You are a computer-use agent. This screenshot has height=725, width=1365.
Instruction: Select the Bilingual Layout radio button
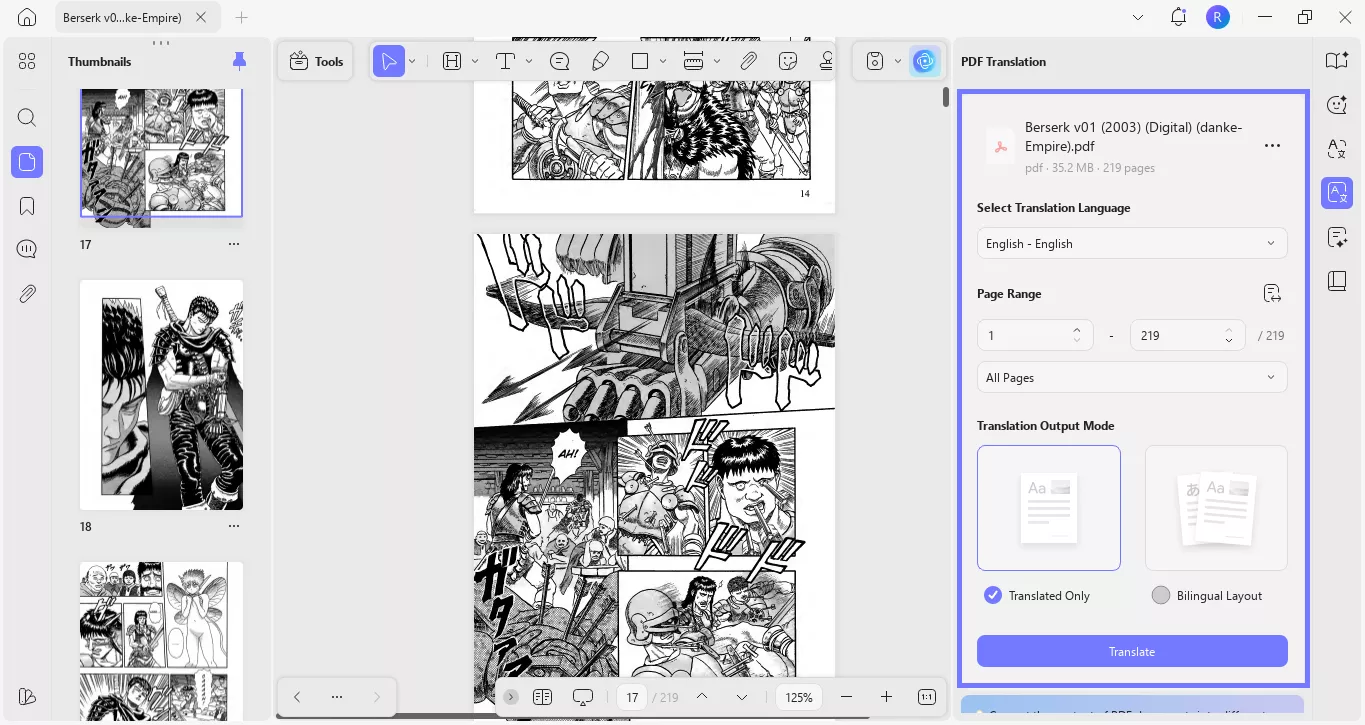click(1161, 595)
